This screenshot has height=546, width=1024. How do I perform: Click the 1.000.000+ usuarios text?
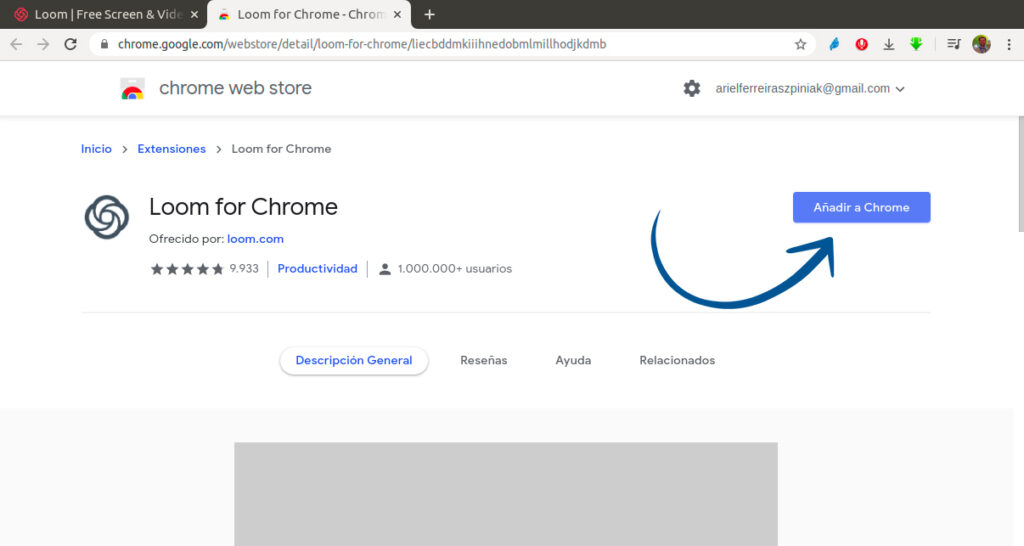point(455,269)
